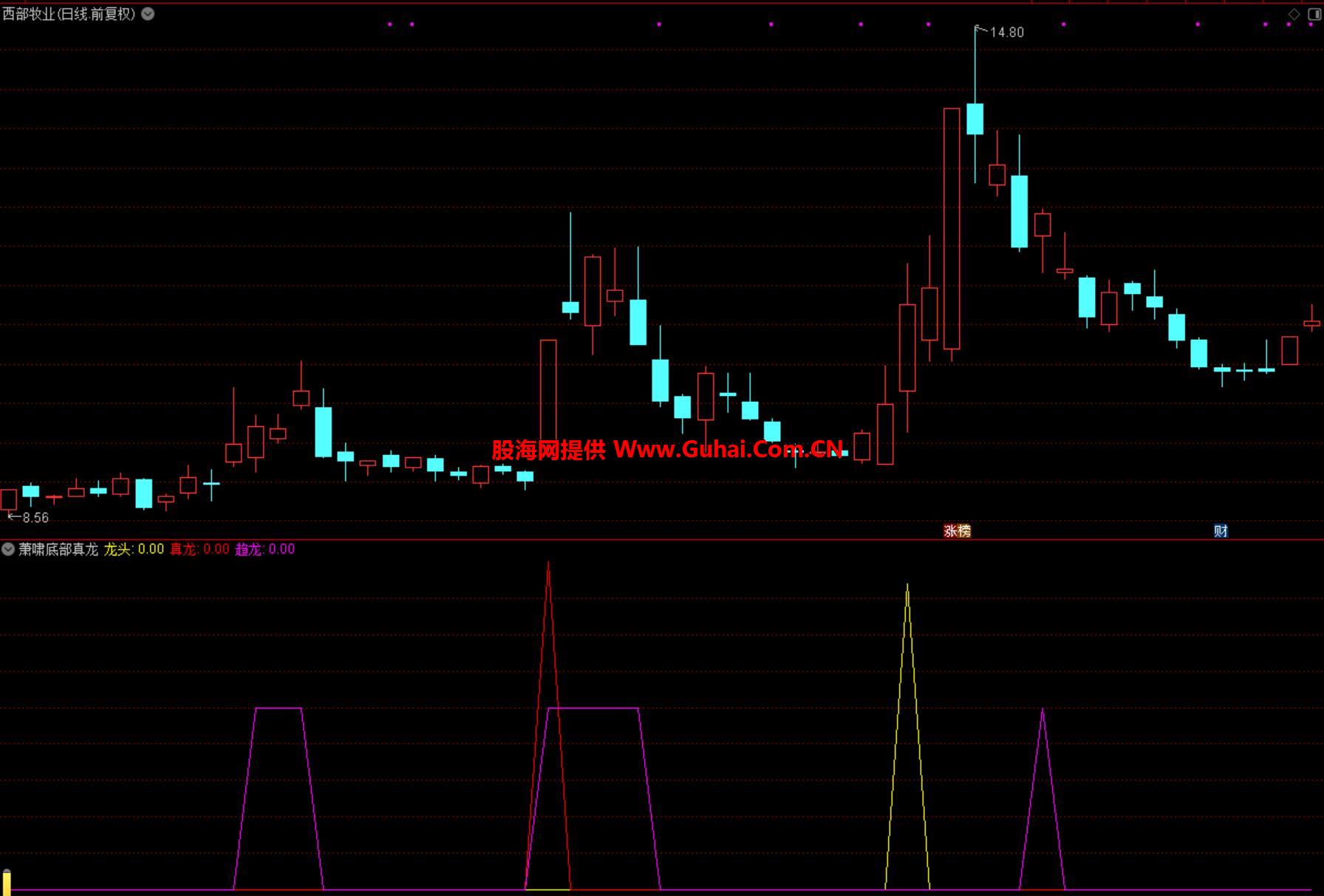Click the 14.80 high price label
The height and width of the screenshot is (896, 1324).
pos(1006,32)
